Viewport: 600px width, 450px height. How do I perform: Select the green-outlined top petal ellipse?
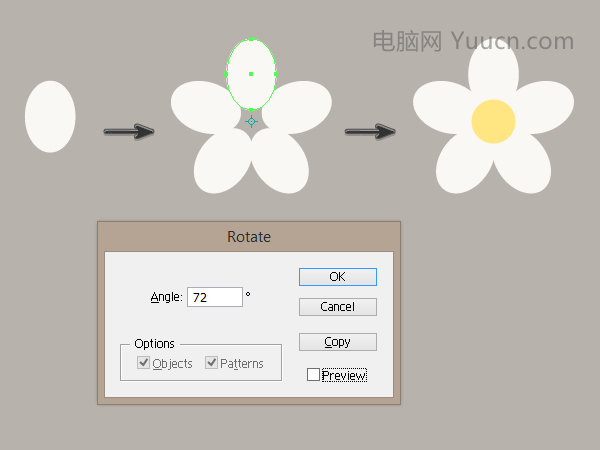tap(251, 74)
